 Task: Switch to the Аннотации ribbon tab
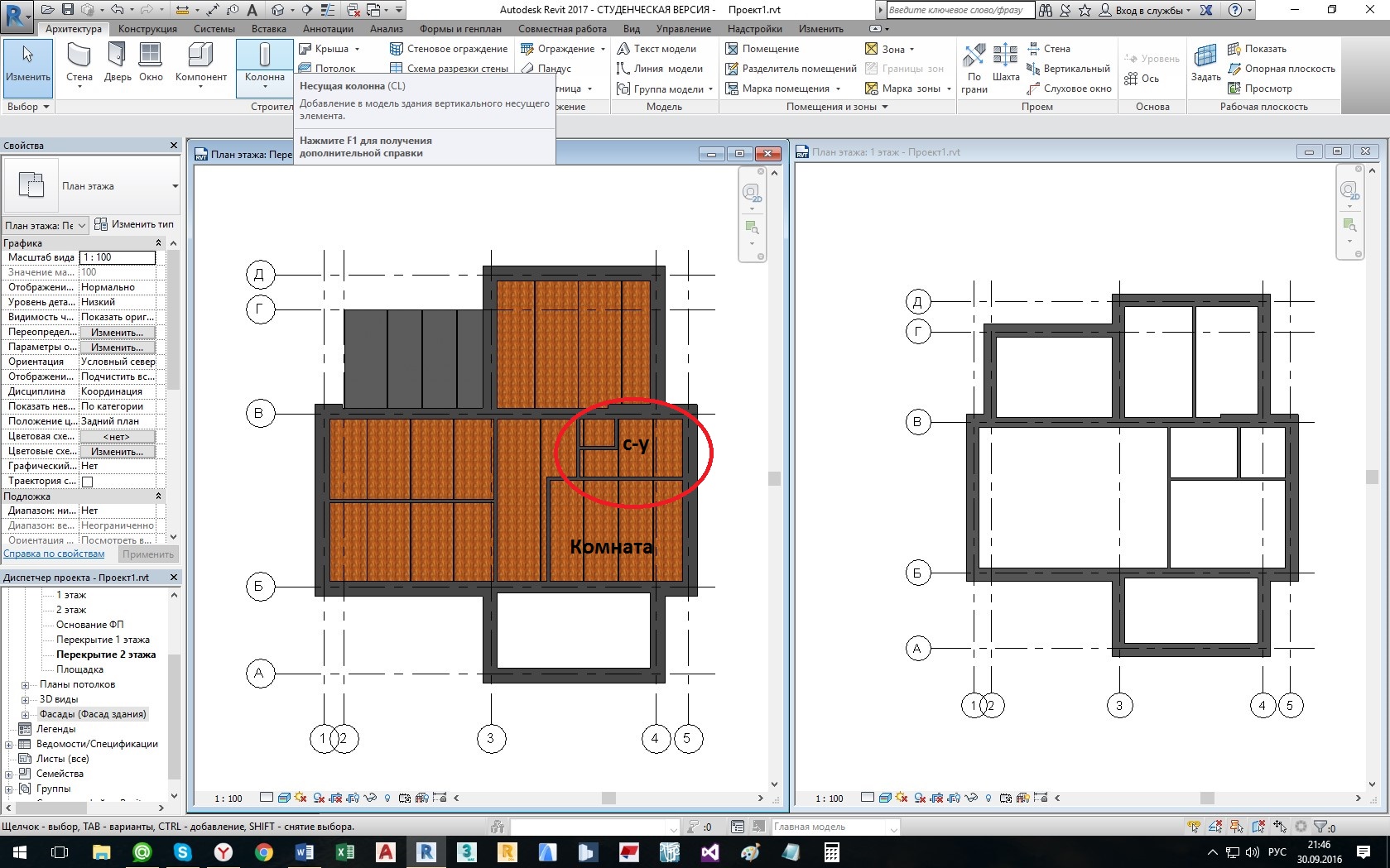click(328, 29)
